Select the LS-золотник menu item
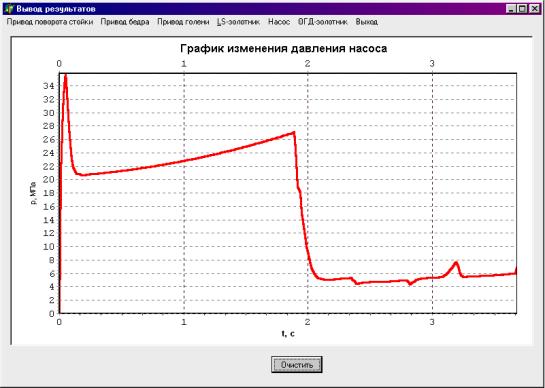 pos(238,22)
